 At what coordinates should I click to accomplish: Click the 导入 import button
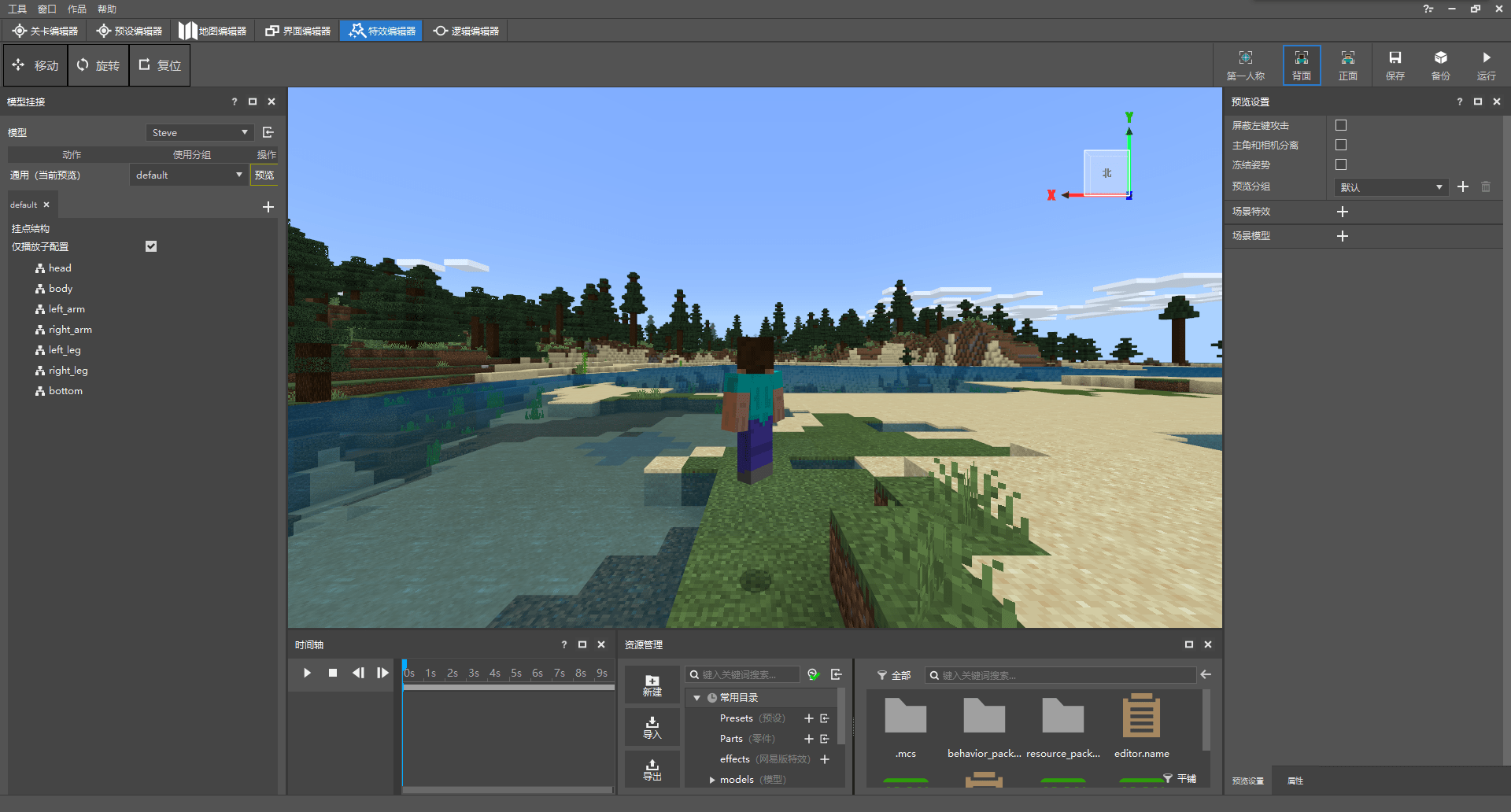point(652,727)
